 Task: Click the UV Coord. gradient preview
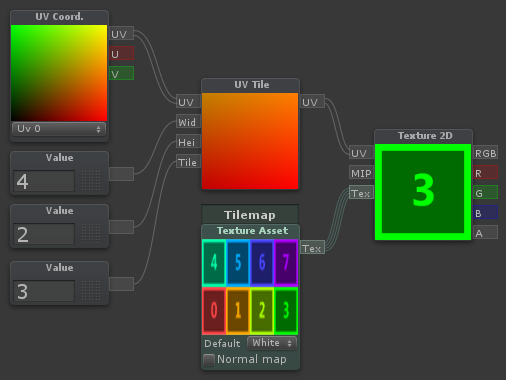(59, 73)
